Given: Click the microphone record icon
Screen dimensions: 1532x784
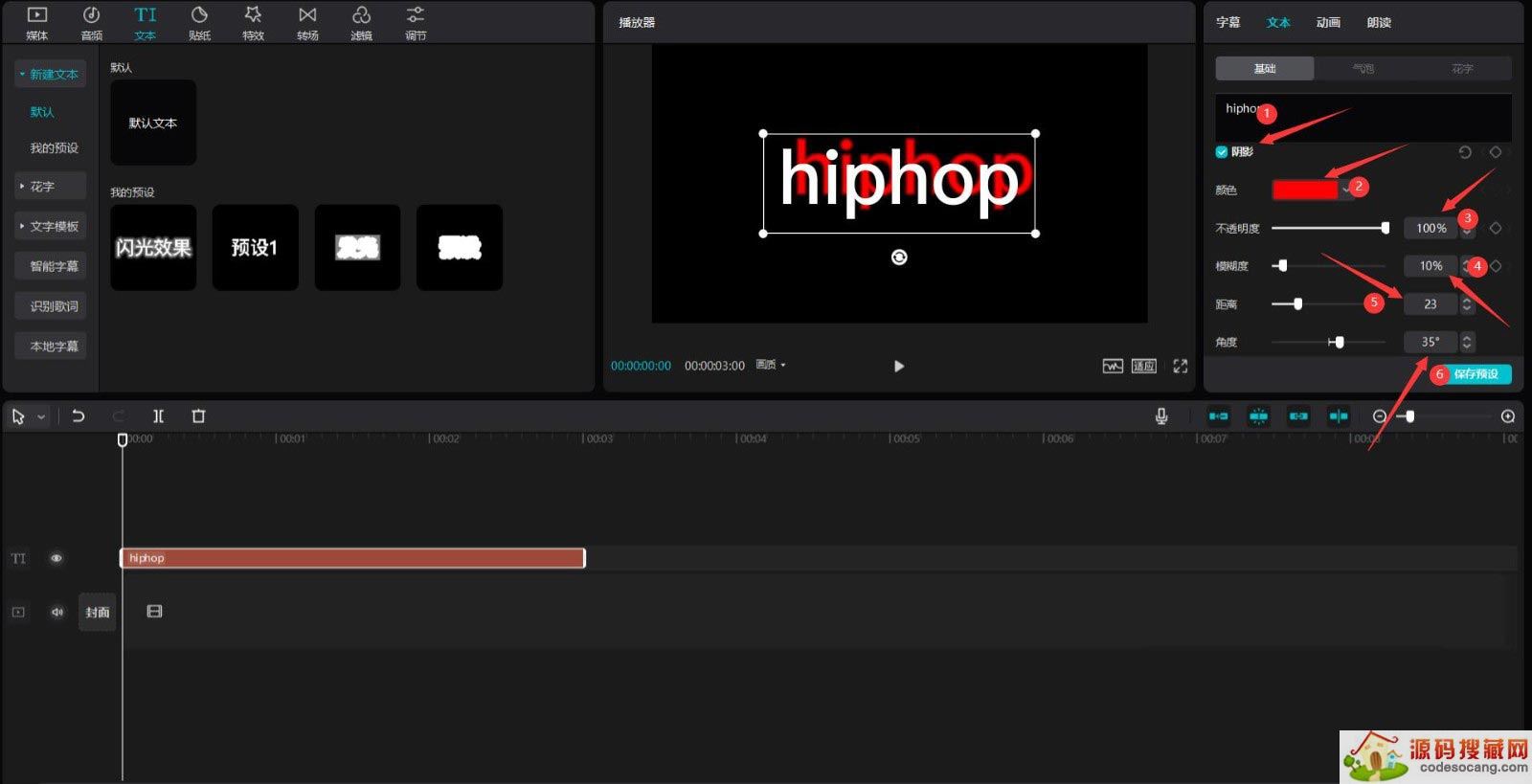Looking at the screenshot, I should 1161,416.
